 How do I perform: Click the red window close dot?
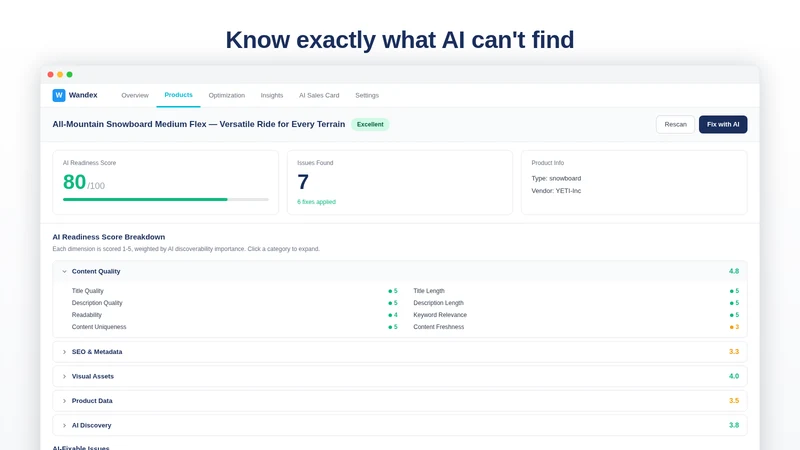[x=51, y=74]
